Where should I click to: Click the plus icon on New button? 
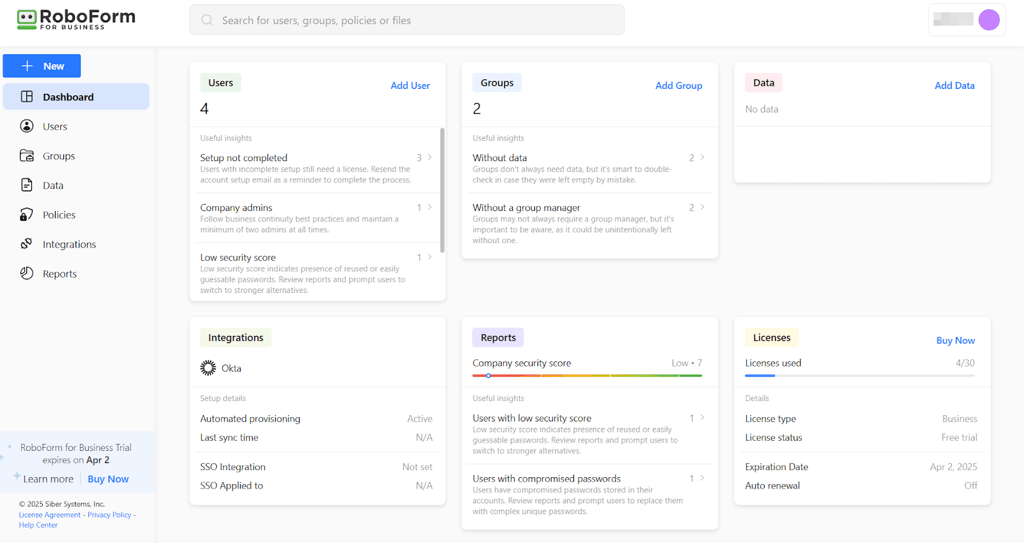click(27, 66)
